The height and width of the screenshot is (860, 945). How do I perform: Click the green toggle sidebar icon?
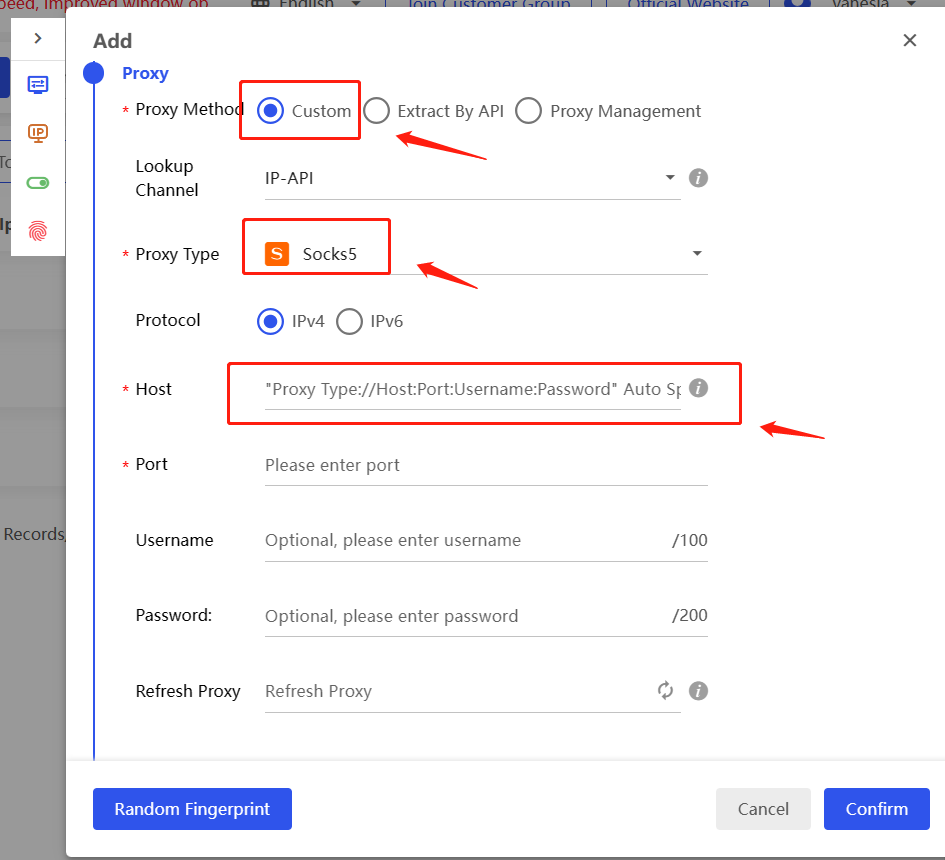(x=38, y=183)
